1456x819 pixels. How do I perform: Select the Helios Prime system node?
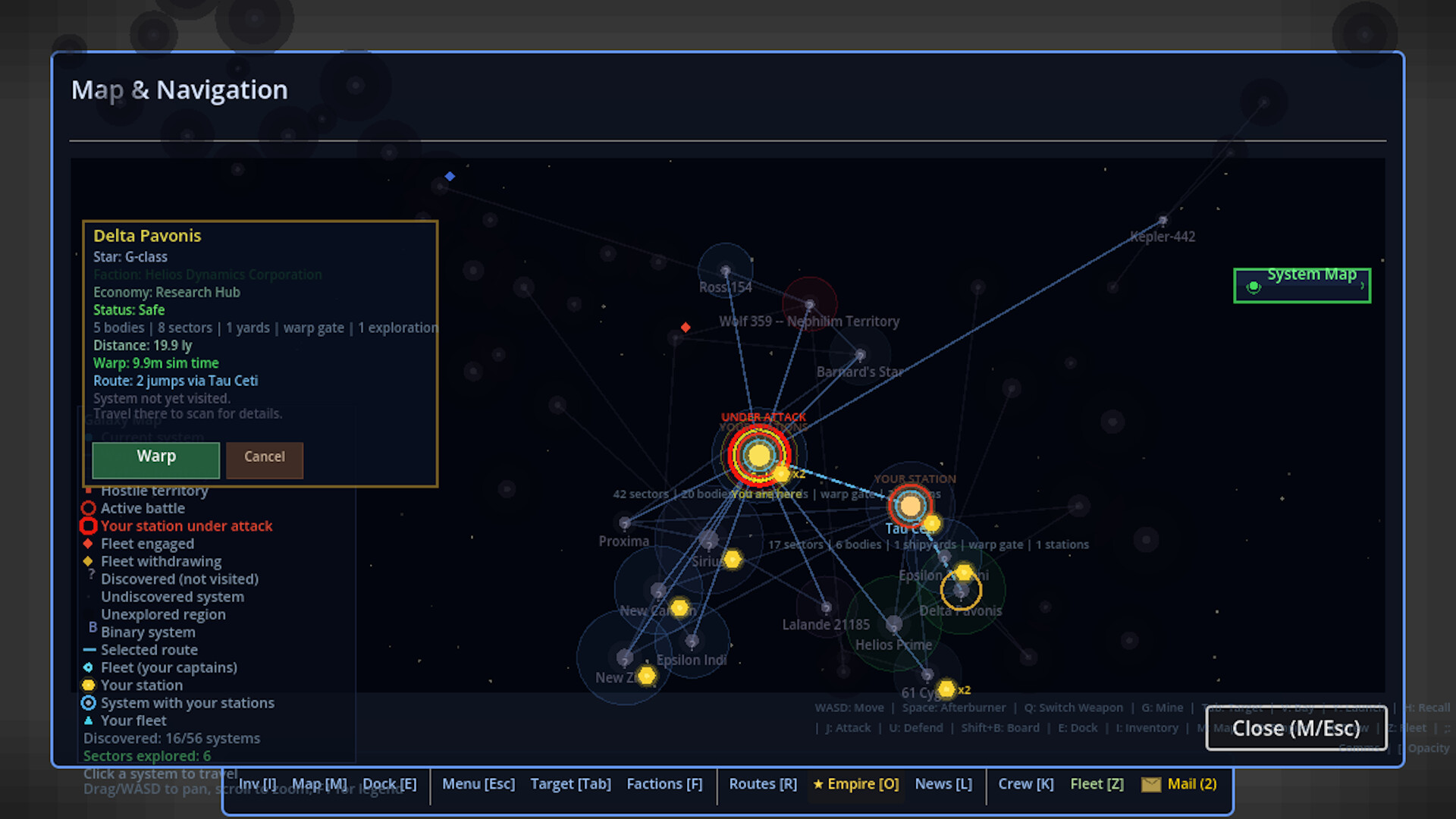click(x=894, y=624)
